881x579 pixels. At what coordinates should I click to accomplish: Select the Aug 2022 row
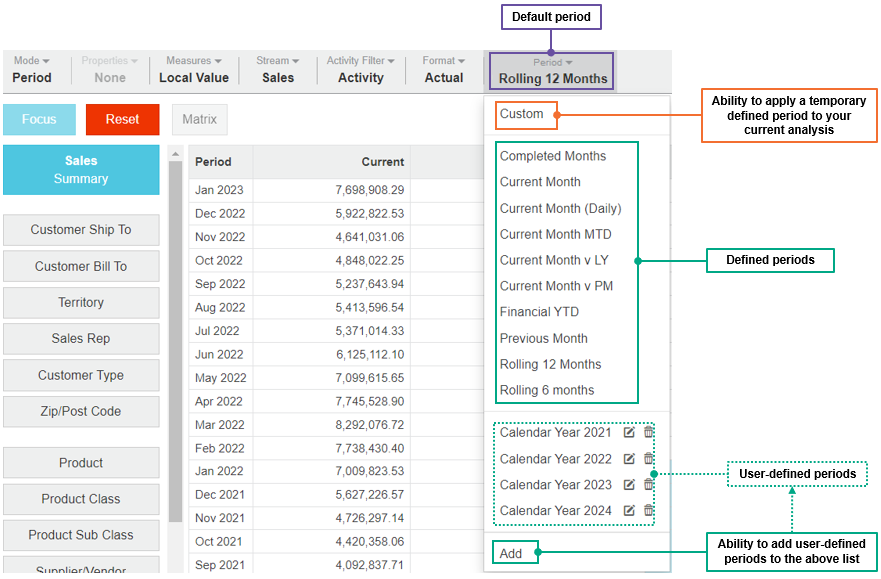coord(336,308)
